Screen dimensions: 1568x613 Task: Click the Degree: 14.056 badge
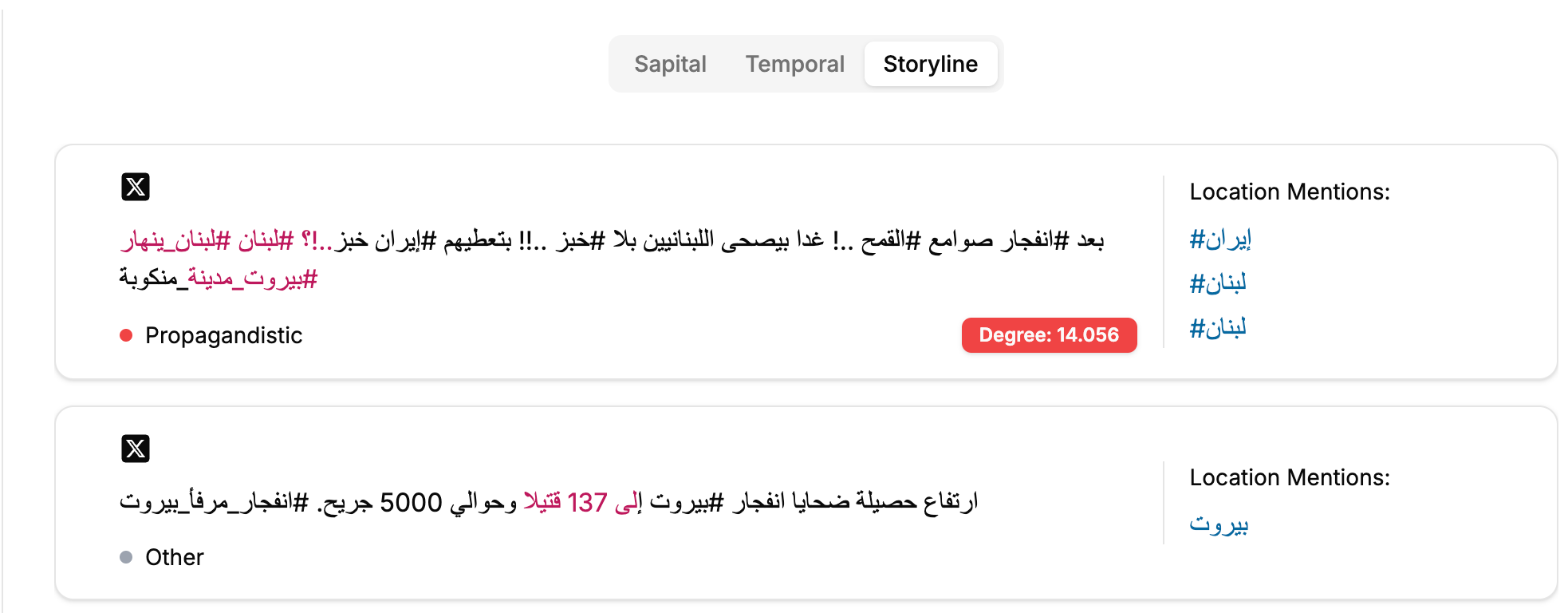point(1048,335)
